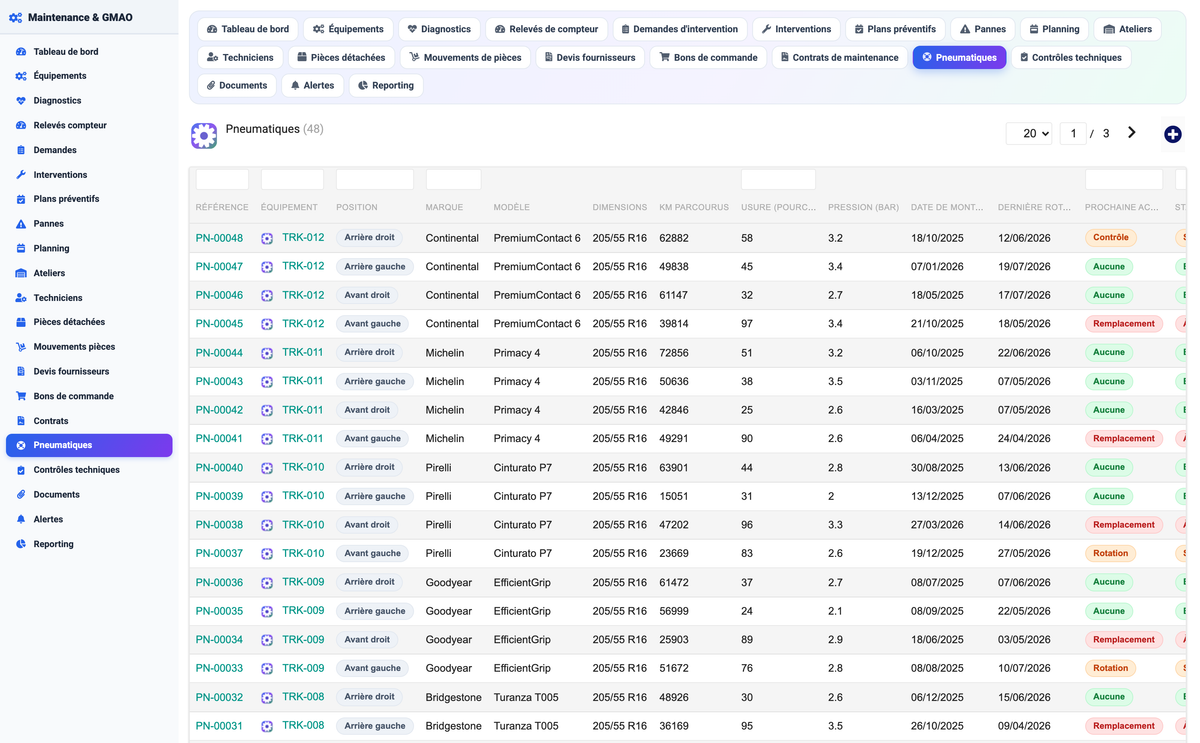Sort by KM PARCOURUS column header
The height and width of the screenshot is (743, 1200).
pos(694,207)
